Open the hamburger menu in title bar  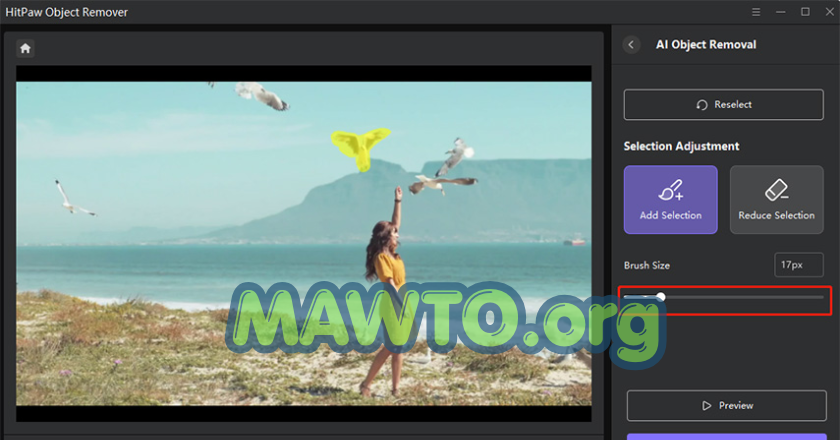[x=756, y=12]
